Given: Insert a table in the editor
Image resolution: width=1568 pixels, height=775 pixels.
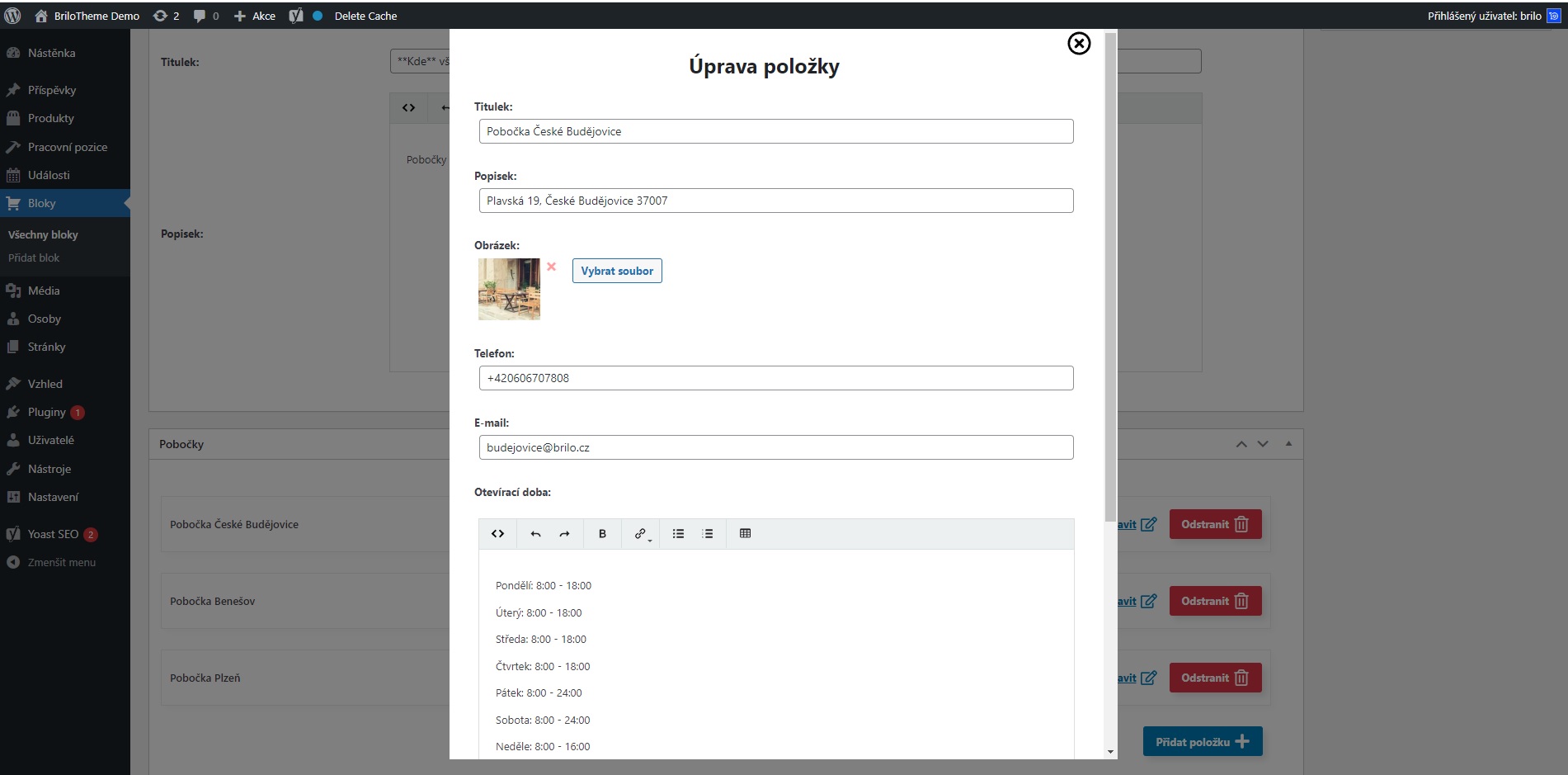Looking at the screenshot, I should point(746,534).
